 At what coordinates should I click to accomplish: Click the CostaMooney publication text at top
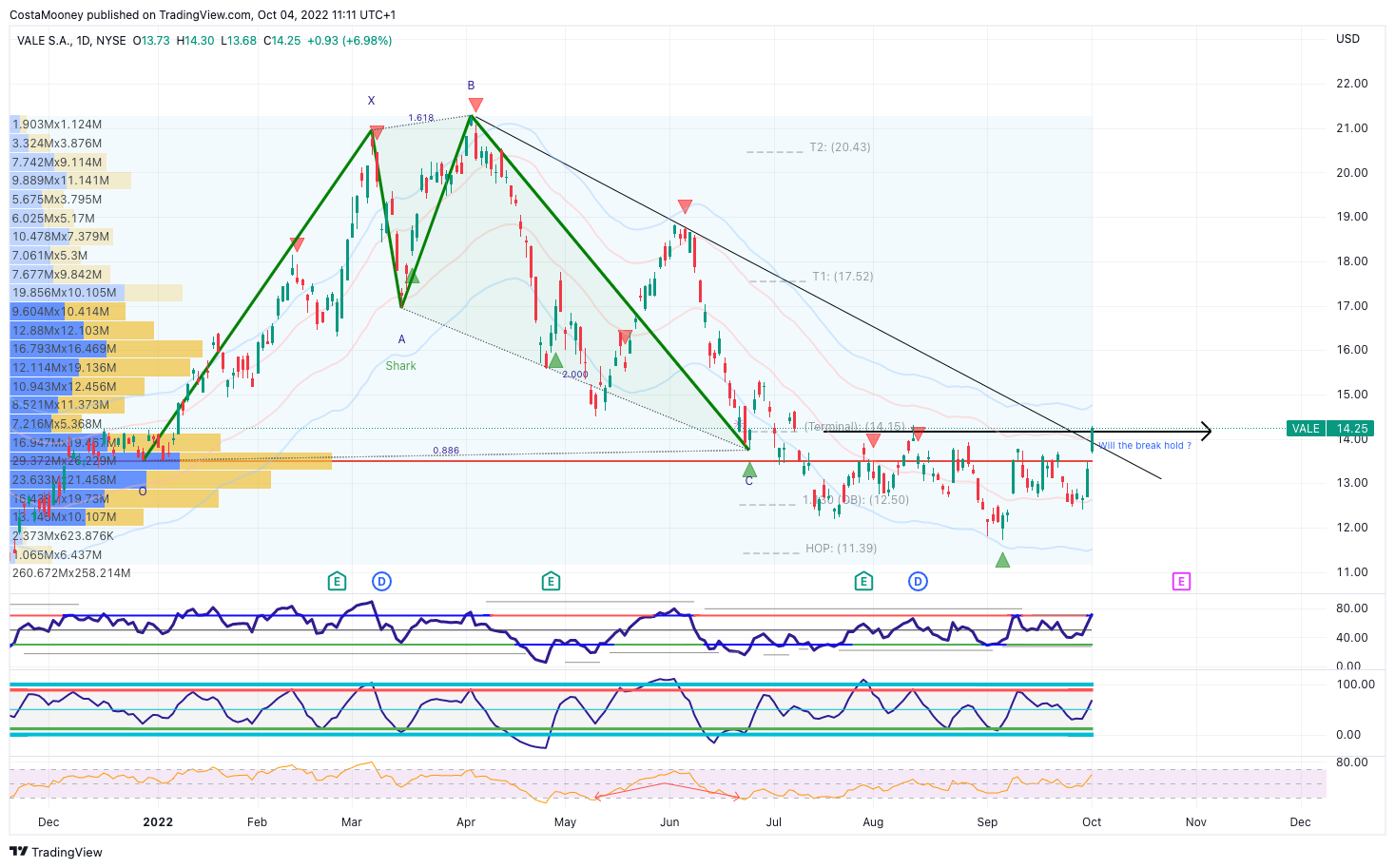coord(203,15)
